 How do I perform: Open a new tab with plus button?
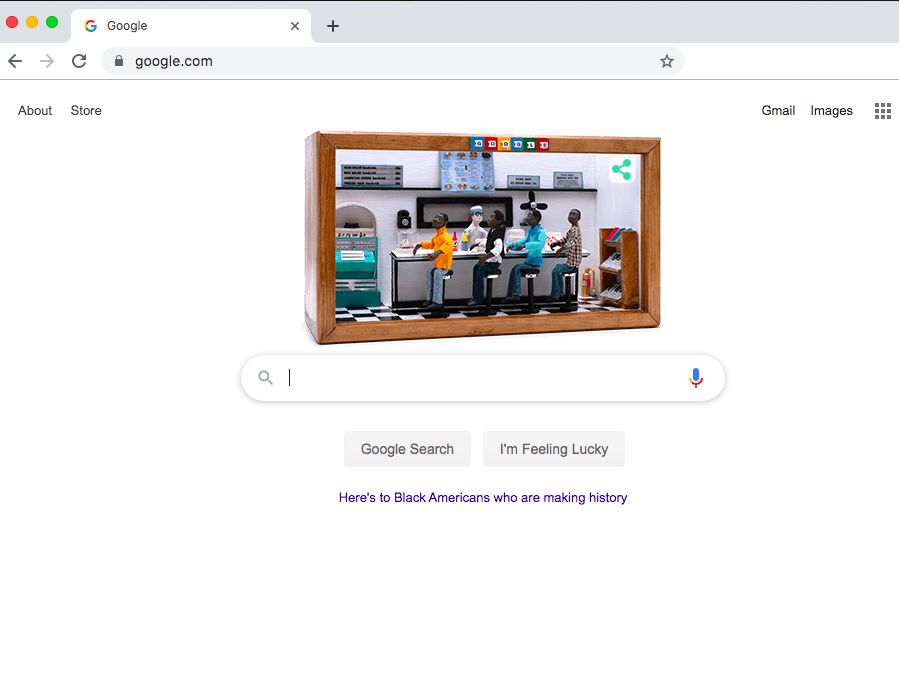[333, 26]
